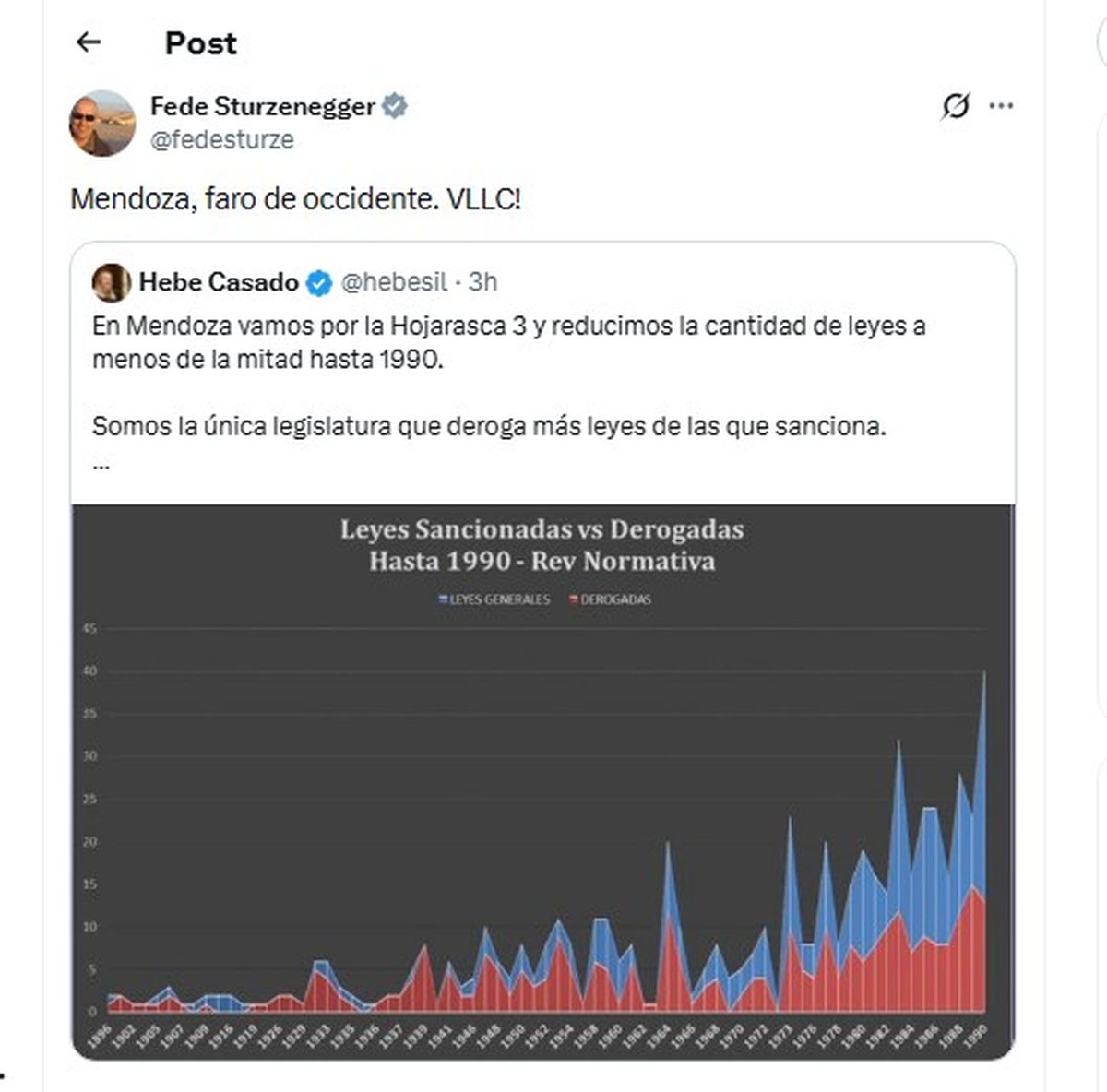
Task: Open Hebe Casado's name in quoted post
Action: click(x=219, y=282)
